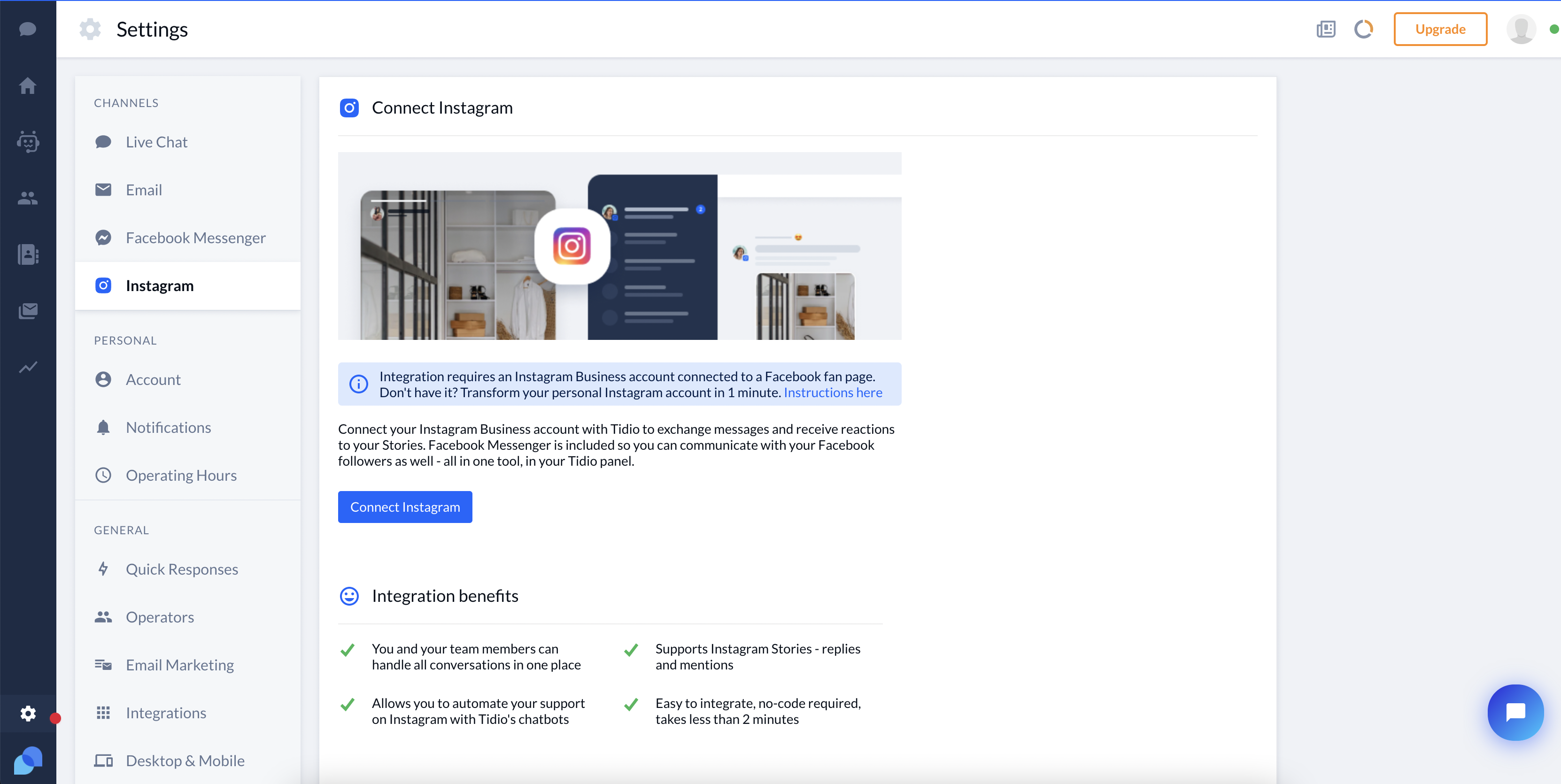Click the Messenger logo icon
Screen dimensions: 1561x784
pyautogui.click(x=103, y=238)
